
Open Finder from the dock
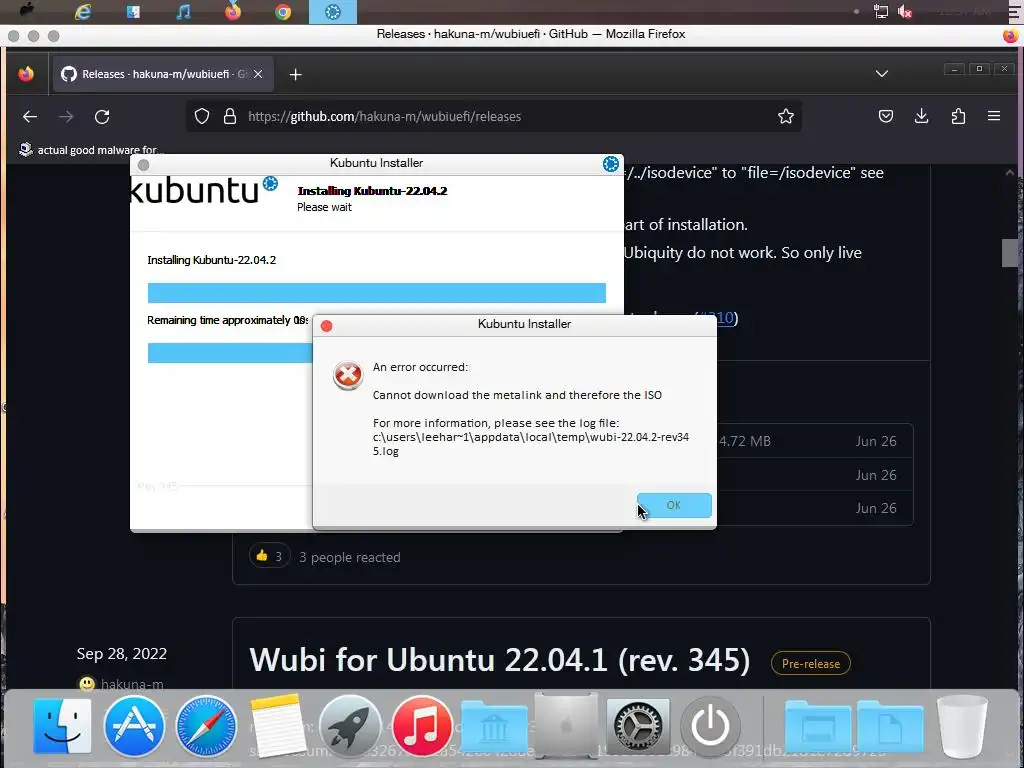tap(63, 726)
